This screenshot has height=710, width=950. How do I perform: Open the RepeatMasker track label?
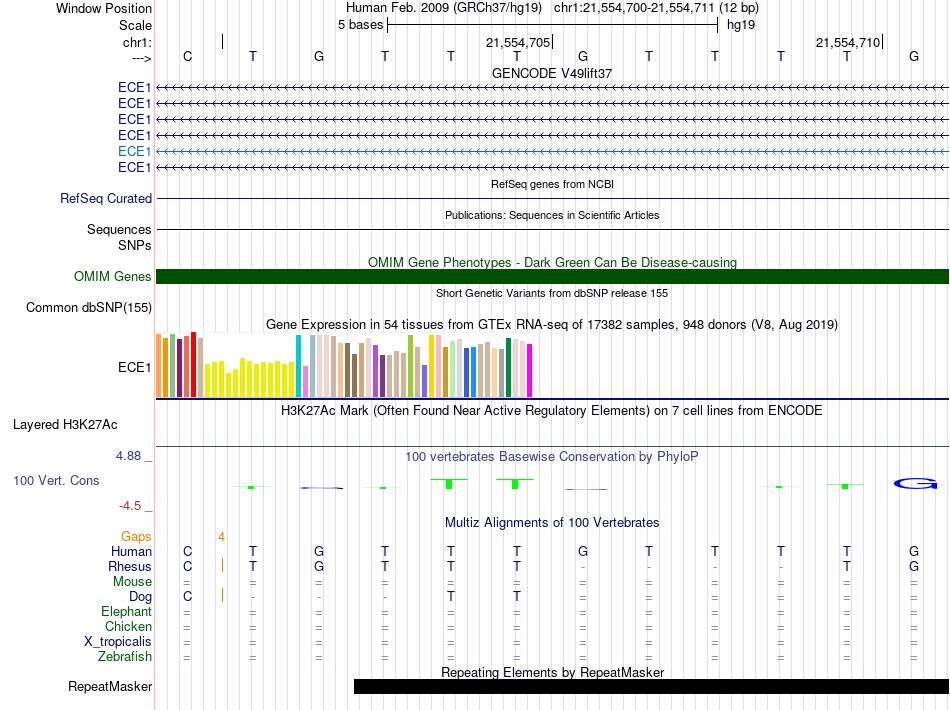pyautogui.click(x=110, y=687)
